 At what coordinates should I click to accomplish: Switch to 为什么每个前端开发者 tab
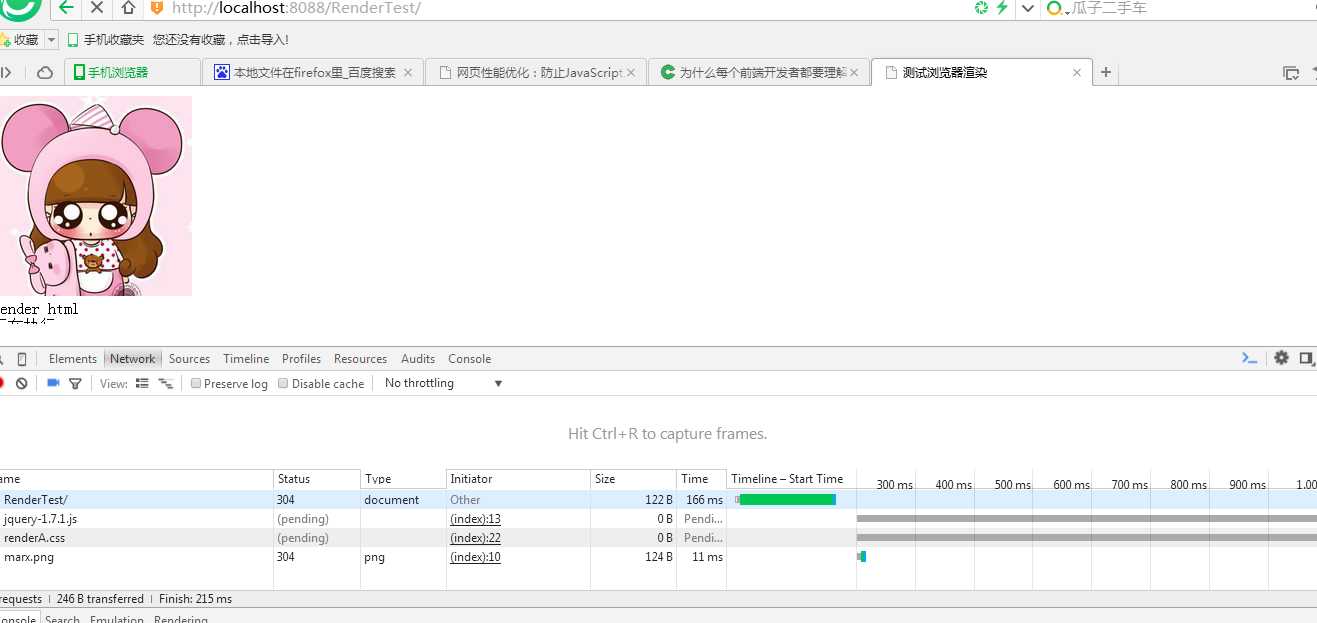point(758,72)
